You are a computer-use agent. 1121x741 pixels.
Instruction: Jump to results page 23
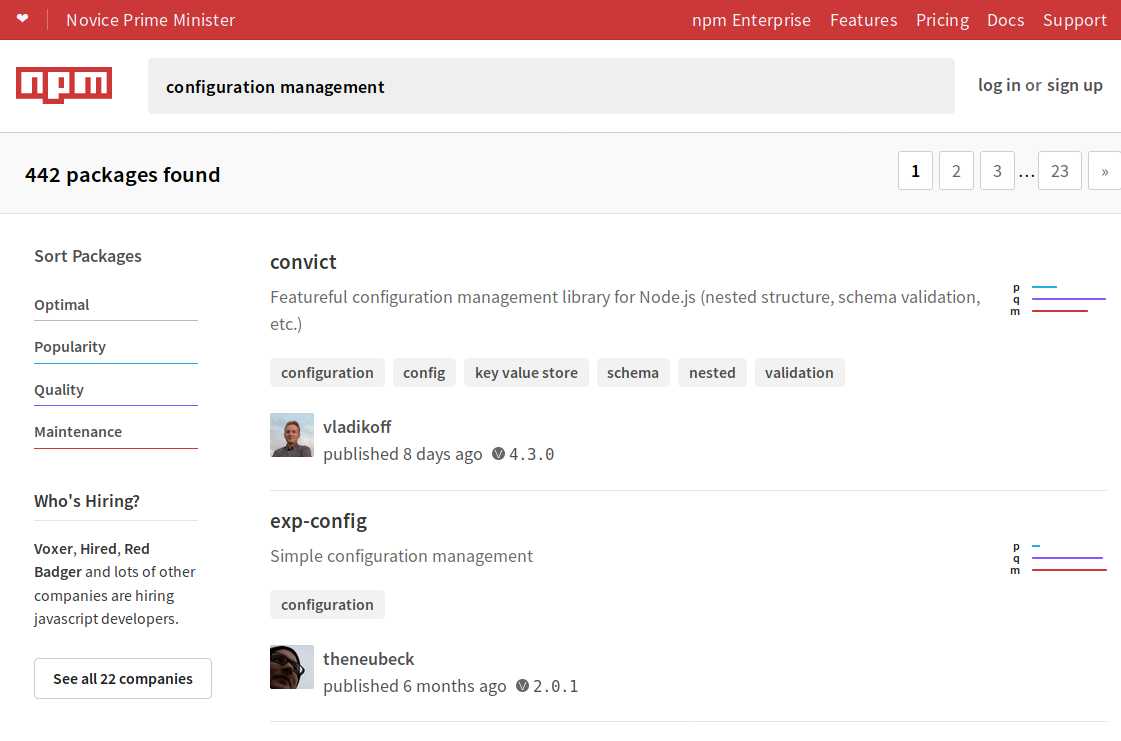pyautogui.click(x=1060, y=170)
